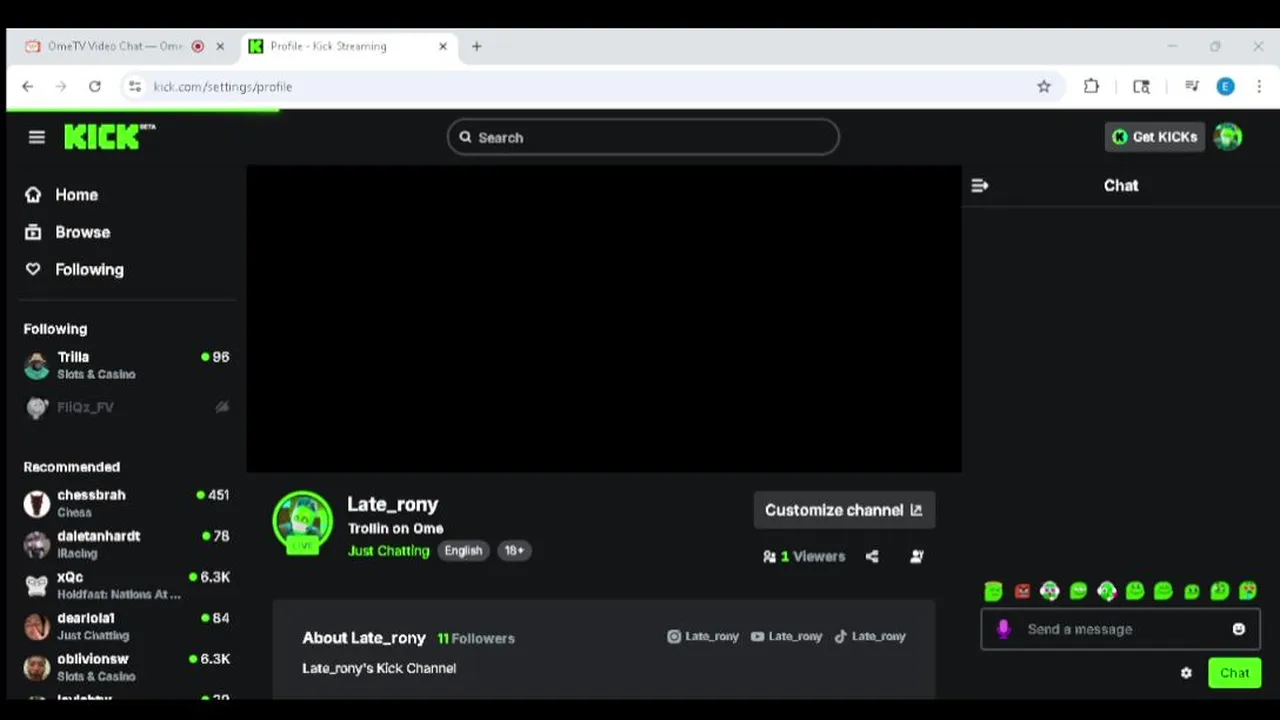Click the person icon right of share icon
The height and width of the screenshot is (720, 1280).
click(x=916, y=556)
